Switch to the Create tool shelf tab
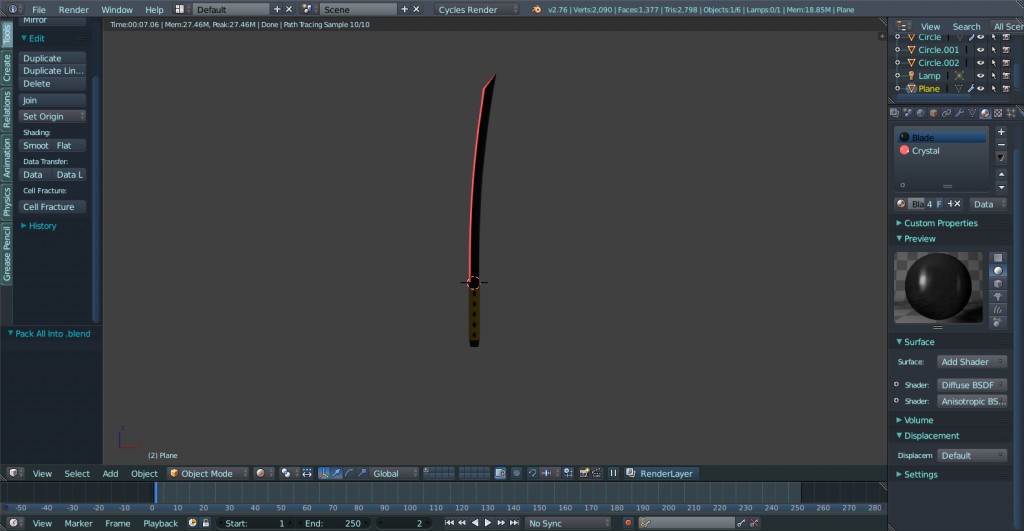 [x=7, y=68]
